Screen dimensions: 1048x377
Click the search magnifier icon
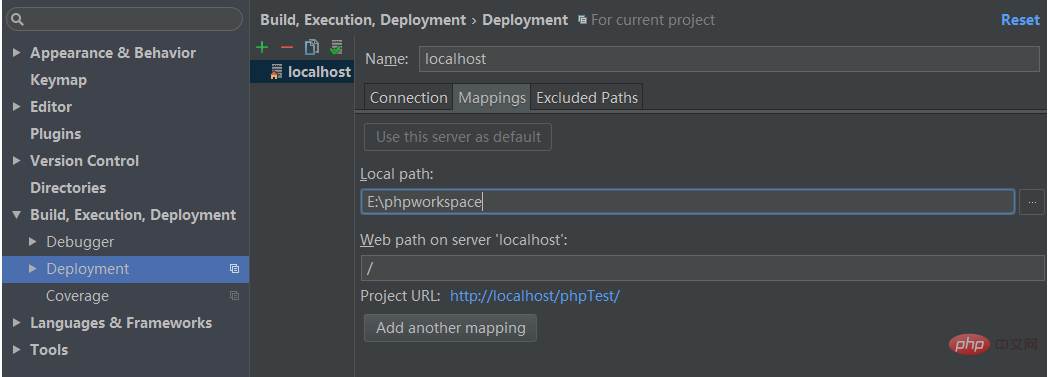tap(17, 19)
